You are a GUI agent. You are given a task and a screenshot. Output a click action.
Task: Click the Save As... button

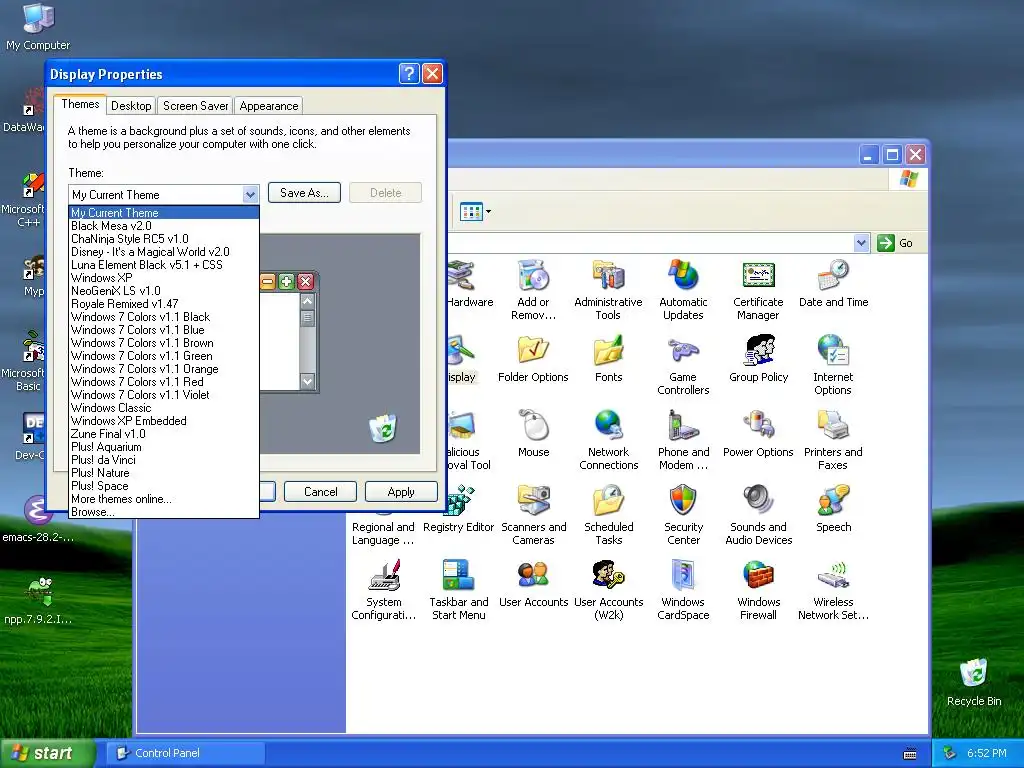tap(304, 193)
